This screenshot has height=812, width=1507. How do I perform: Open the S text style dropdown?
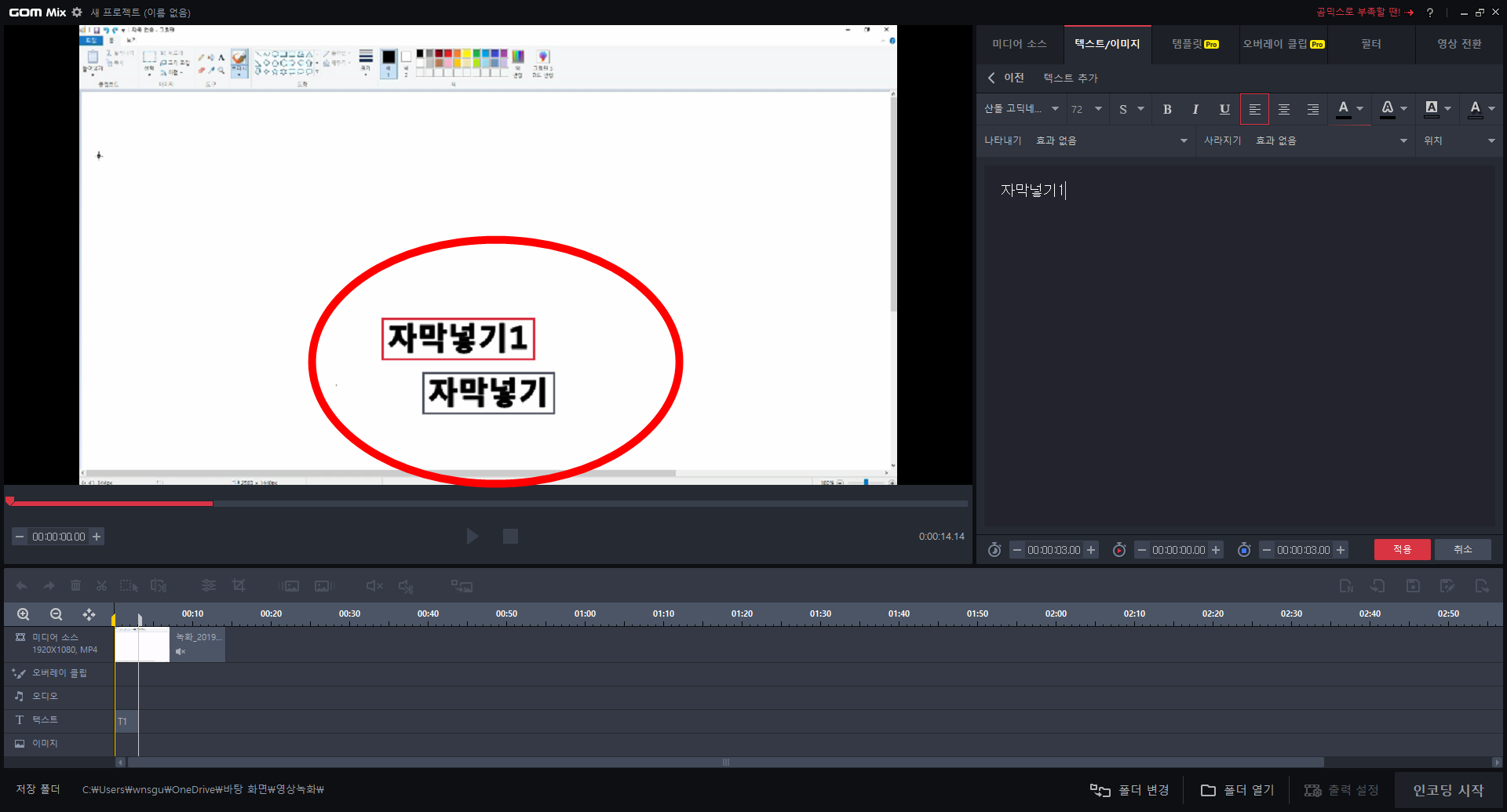[x=1131, y=109]
